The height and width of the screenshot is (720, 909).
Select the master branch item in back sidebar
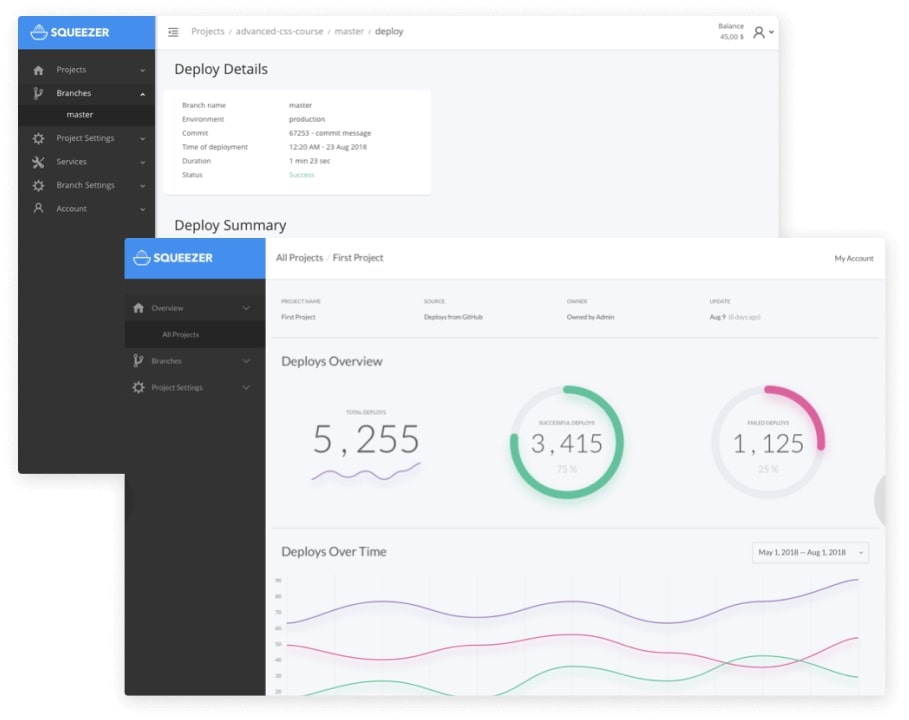(86, 115)
